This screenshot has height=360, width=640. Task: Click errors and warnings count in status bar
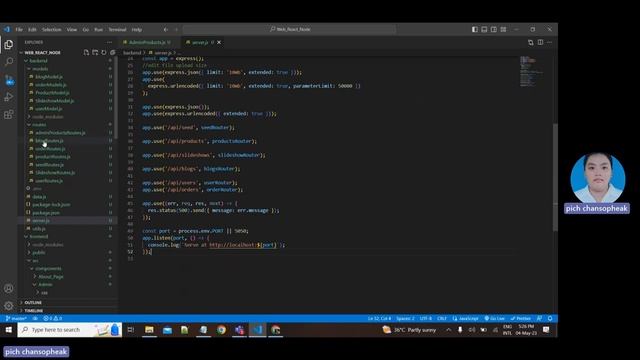pyautogui.click(x=53, y=318)
